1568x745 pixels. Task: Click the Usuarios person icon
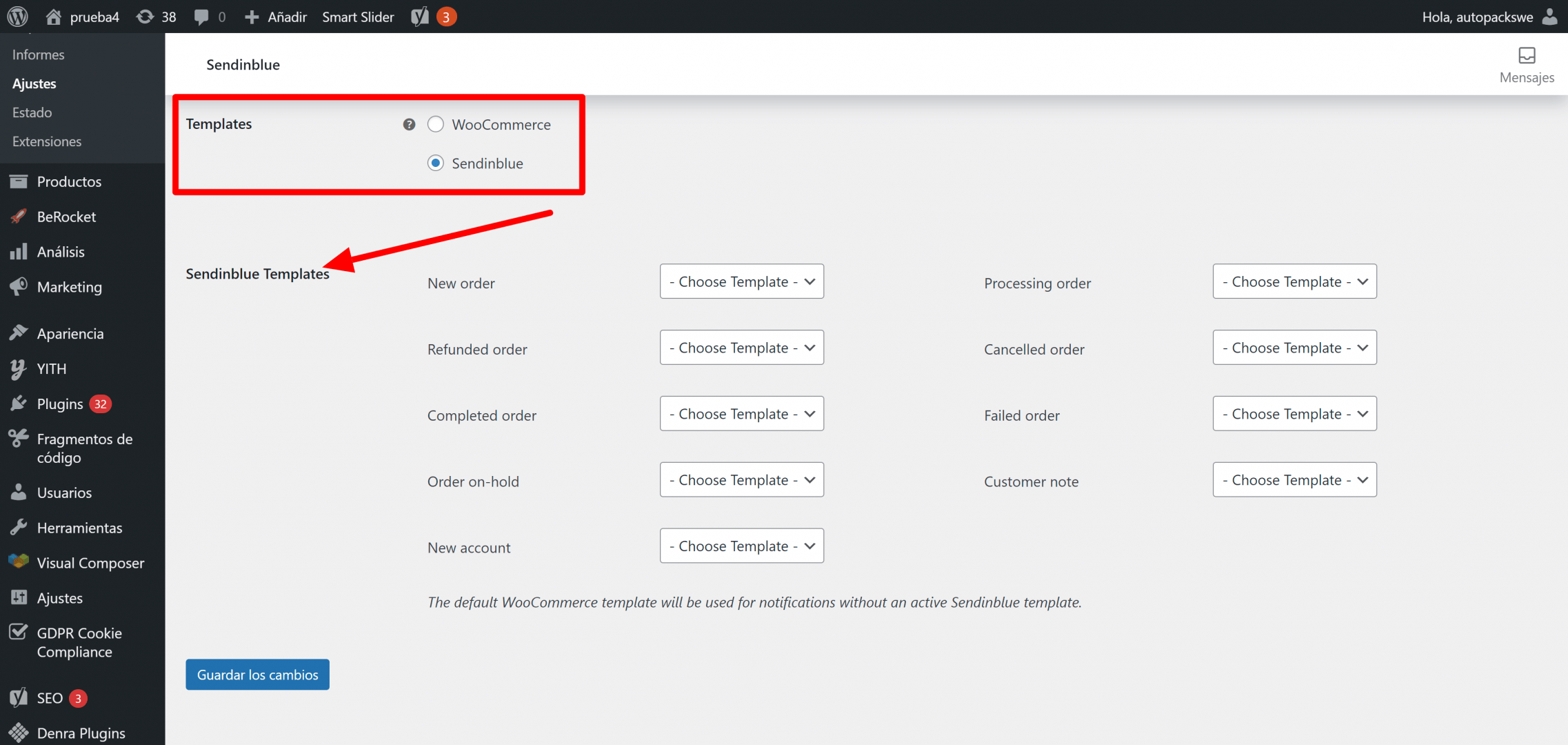pyautogui.click(x=19, y=492)
